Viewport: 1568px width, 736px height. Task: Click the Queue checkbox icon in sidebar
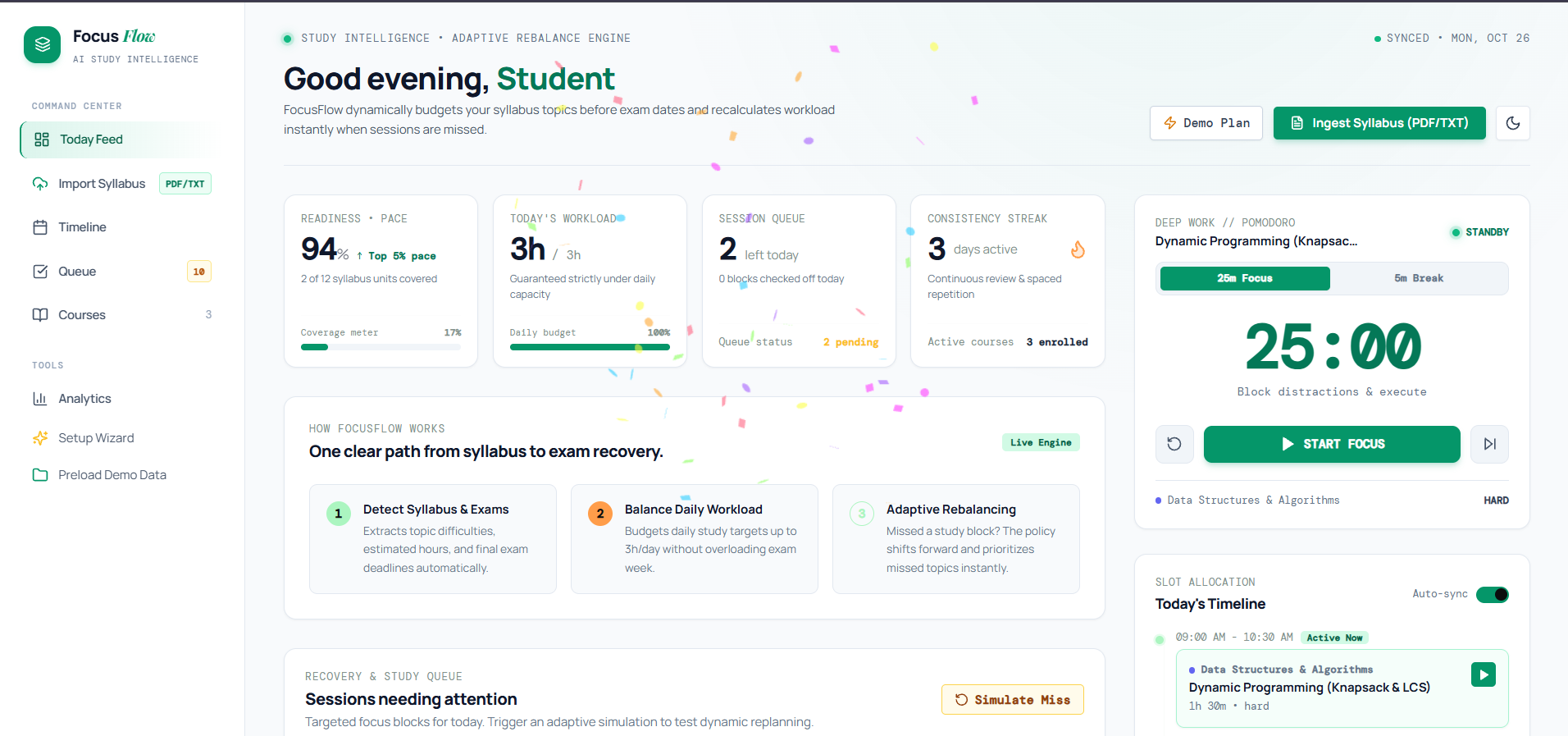(40, 272)
